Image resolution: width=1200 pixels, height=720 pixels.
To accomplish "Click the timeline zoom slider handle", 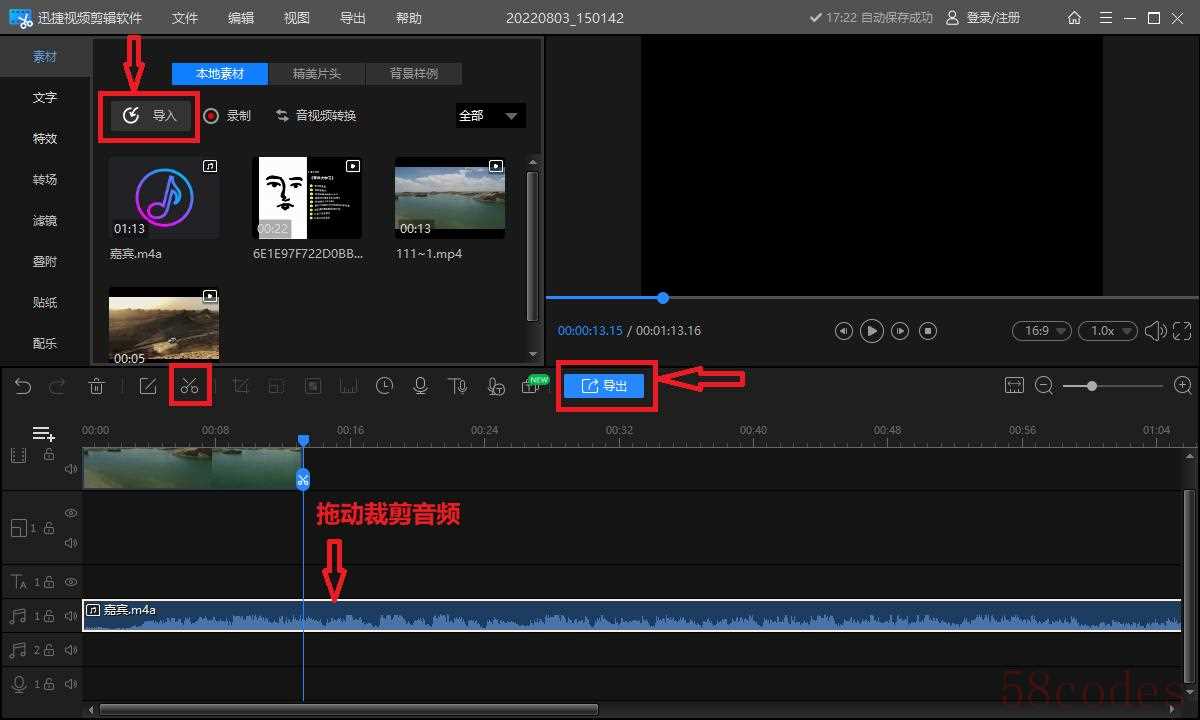I will (x=1092, y=386).
